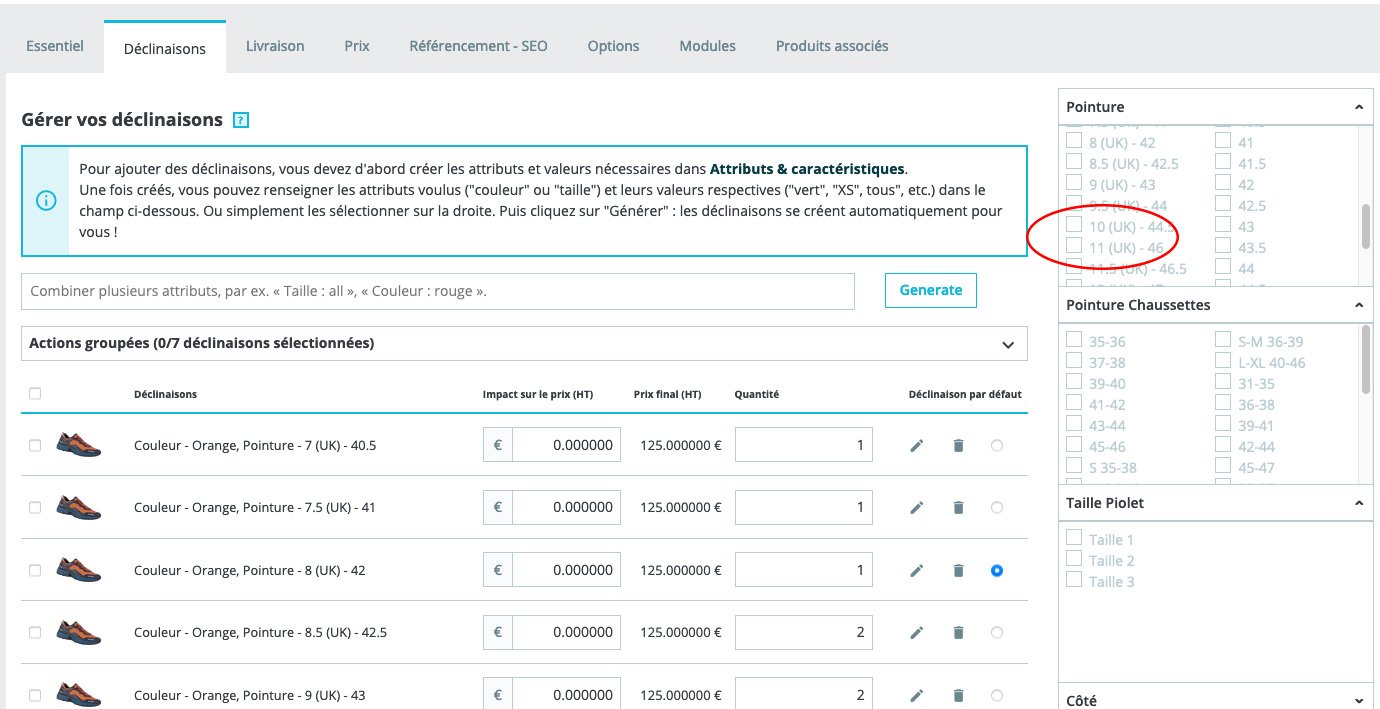The width and height of the screenshot is (1380, 709).
Task: Delete the Pointure 7.5 (UK) - 41 combination
Action: [958, 508]
